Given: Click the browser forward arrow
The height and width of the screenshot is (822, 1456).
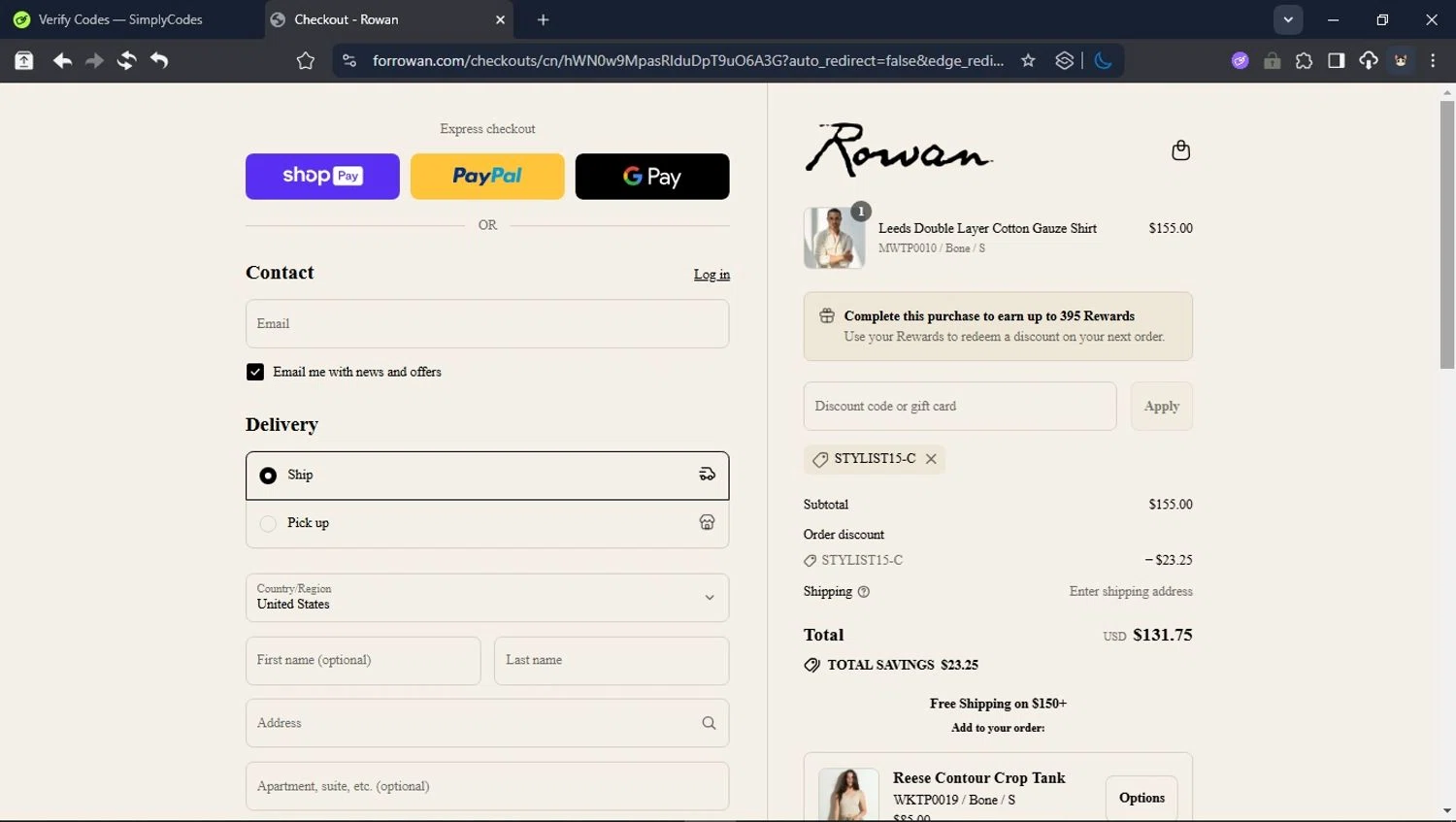Looking at the screenshot, I should (x=94, y=61).
